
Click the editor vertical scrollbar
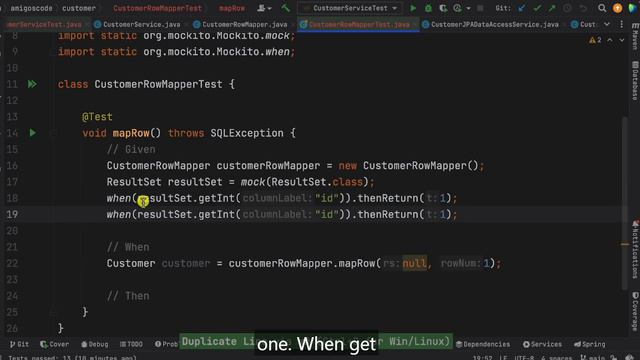[625, 203]
